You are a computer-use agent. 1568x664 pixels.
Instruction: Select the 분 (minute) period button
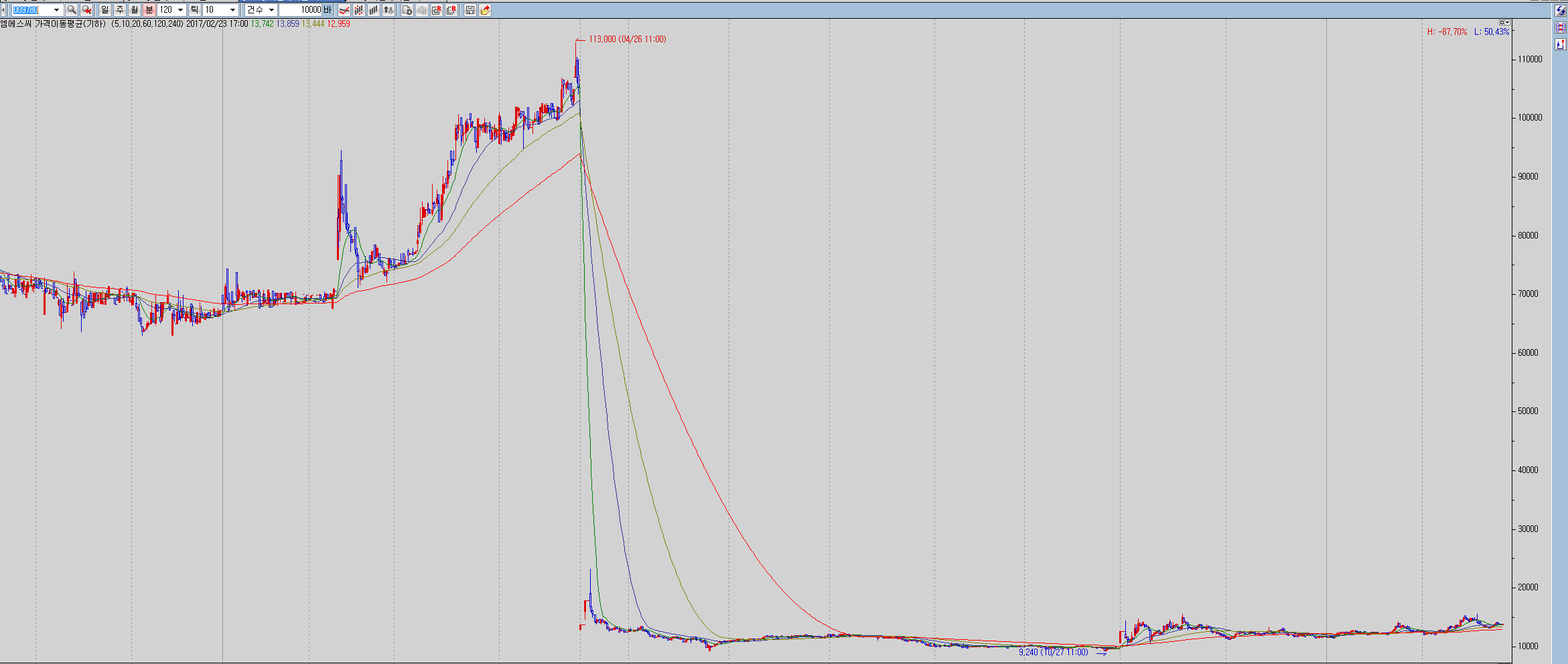point(149,10)
